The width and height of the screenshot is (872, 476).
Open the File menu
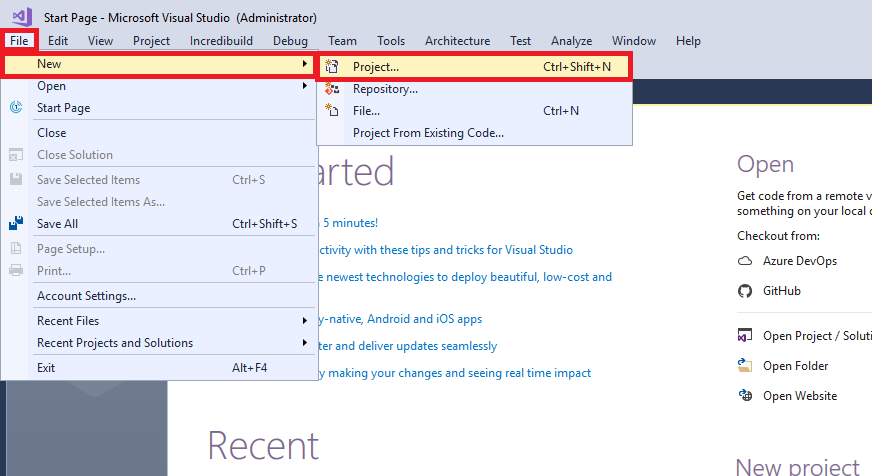pyautogui.click(x=19, y=41)
